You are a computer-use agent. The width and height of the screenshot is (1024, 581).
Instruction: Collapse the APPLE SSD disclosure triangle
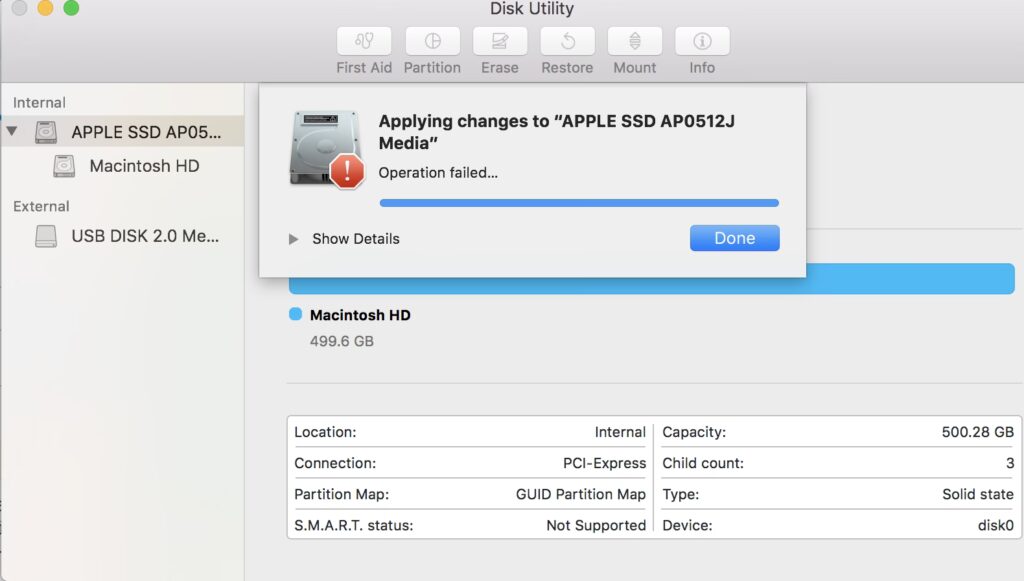point(12,132)
